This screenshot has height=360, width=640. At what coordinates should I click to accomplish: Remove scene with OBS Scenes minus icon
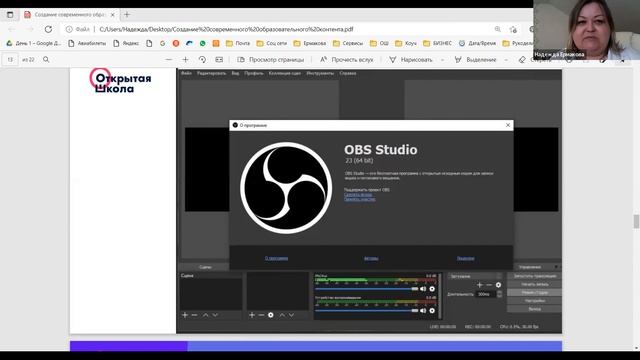coord(194,315)
